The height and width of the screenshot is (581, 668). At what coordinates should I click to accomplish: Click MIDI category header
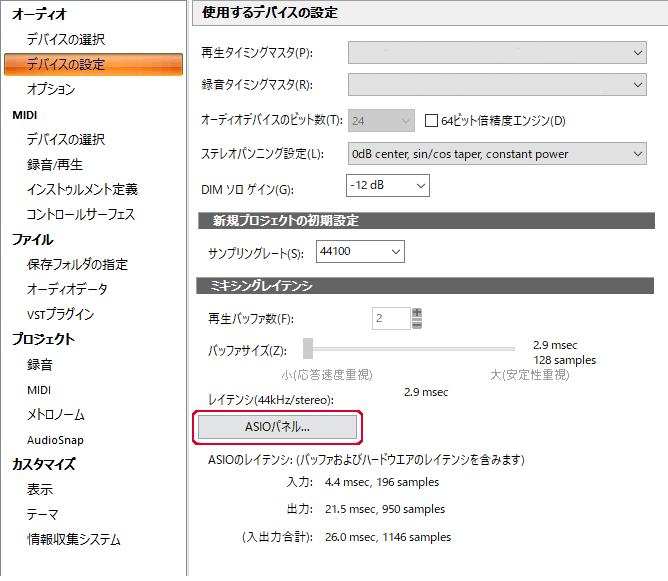[x=25, y=115]
